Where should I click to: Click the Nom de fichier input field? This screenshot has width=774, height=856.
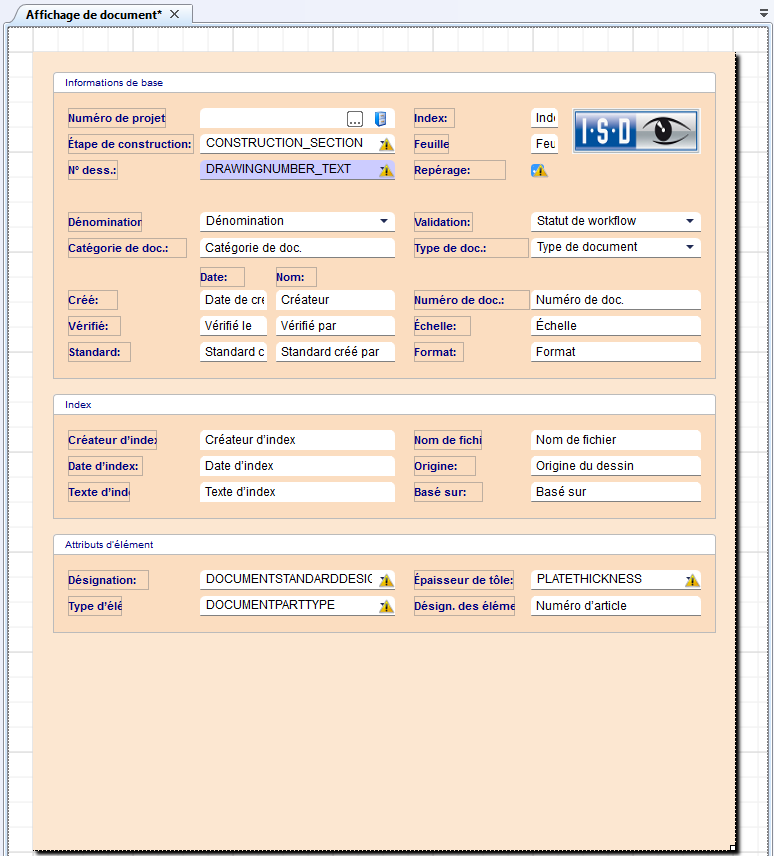[616, 440]
